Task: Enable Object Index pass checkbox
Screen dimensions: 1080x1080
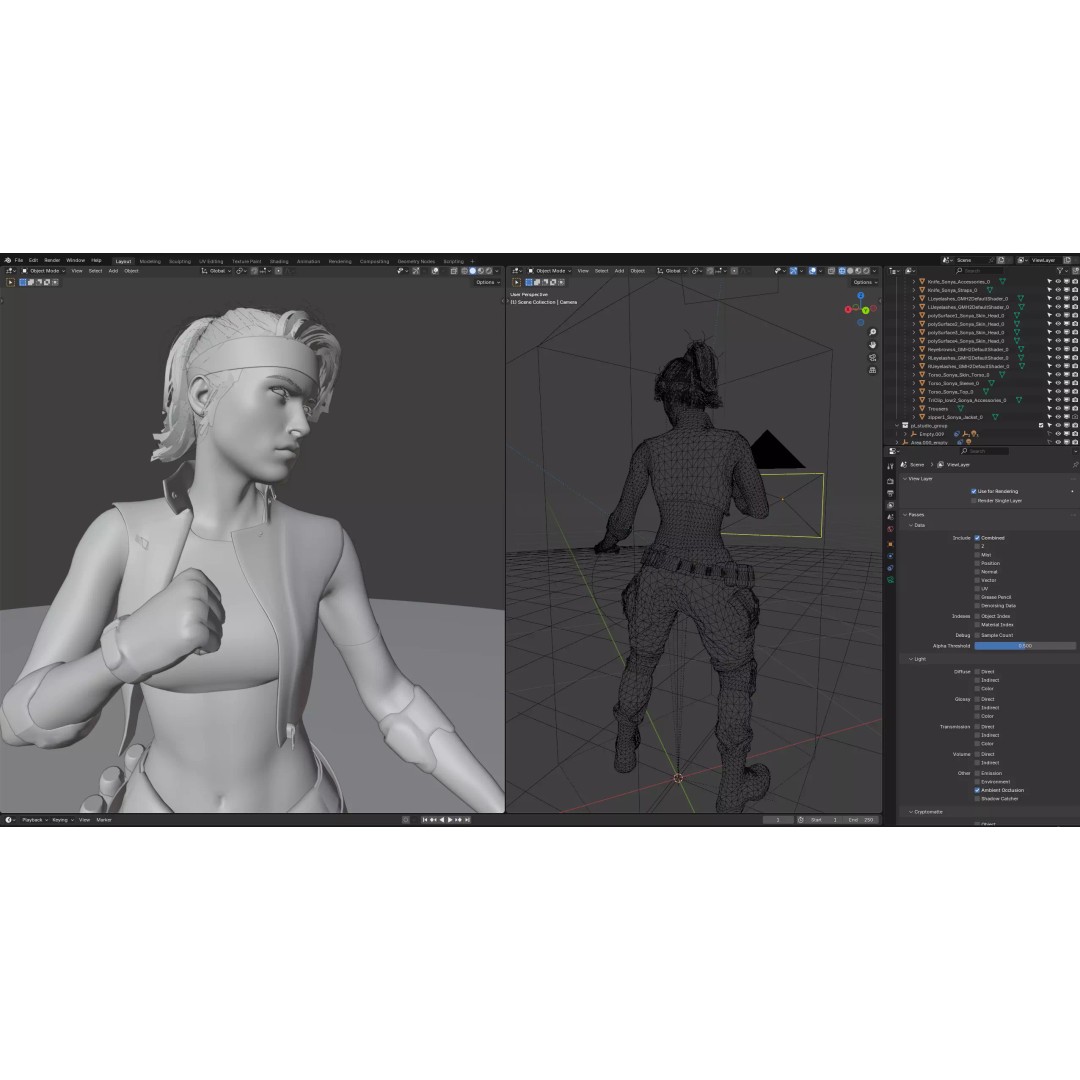Action: [x=977, y=616]
